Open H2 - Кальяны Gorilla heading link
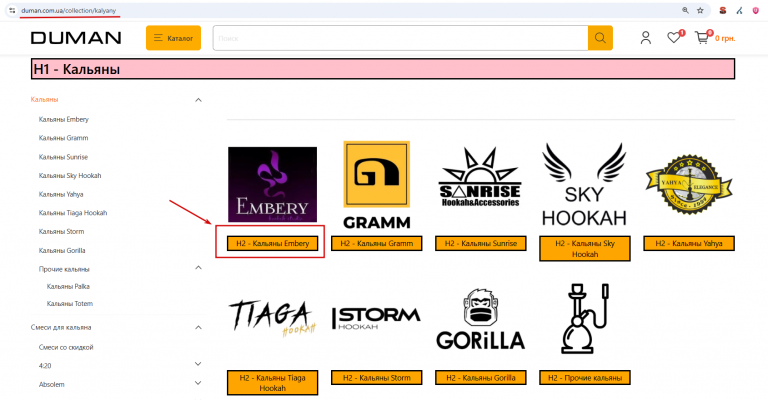This screenshot has width=768, height=400. pos(480,377)
